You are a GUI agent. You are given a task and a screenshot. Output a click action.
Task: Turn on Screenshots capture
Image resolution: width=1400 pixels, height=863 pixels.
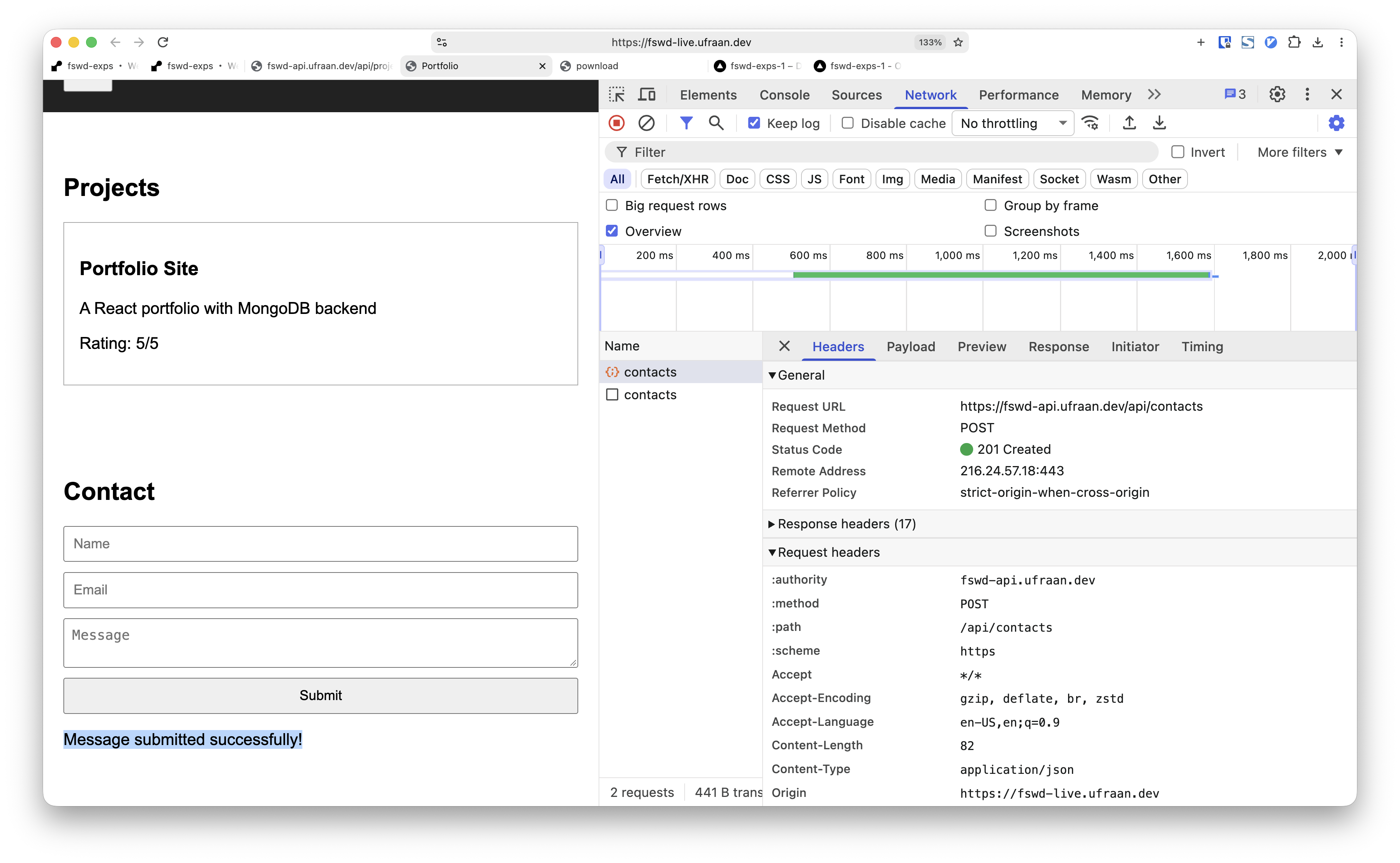pyautogui.click(x=990, y=231)
